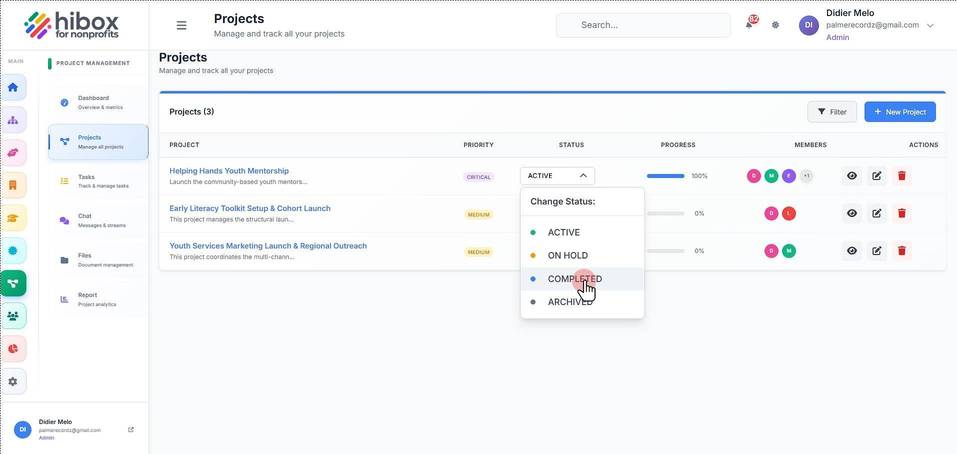Open Dashboard in the project management sidebar
Screen dimensions: 957x454
[x=98, y=102]
